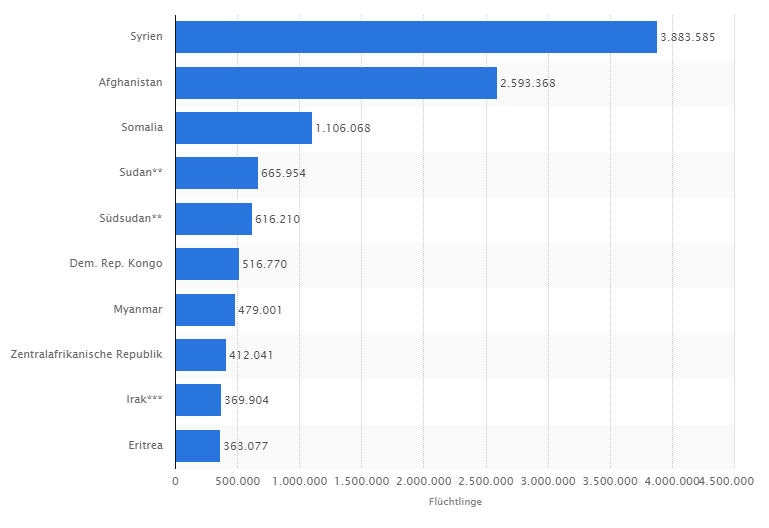Click the value 3.883.585

[x=688, y=37]
